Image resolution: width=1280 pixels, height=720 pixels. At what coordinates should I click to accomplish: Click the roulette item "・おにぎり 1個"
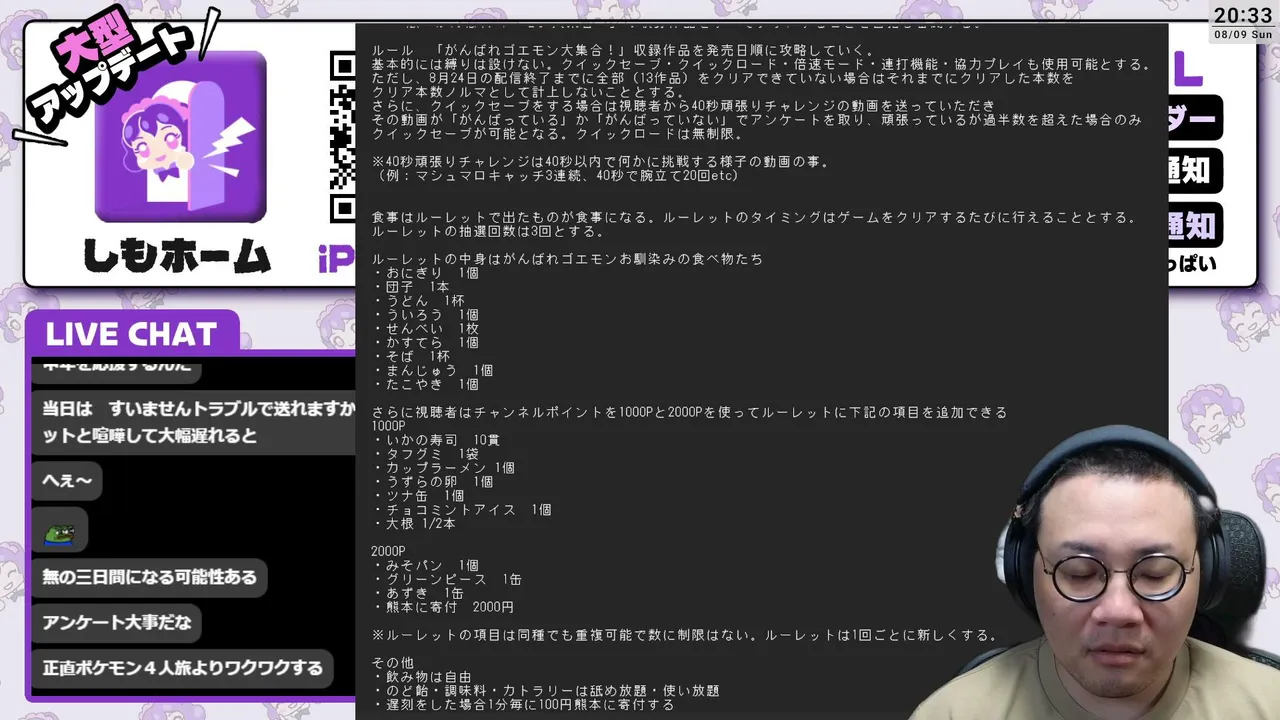(x=425, y=273)
